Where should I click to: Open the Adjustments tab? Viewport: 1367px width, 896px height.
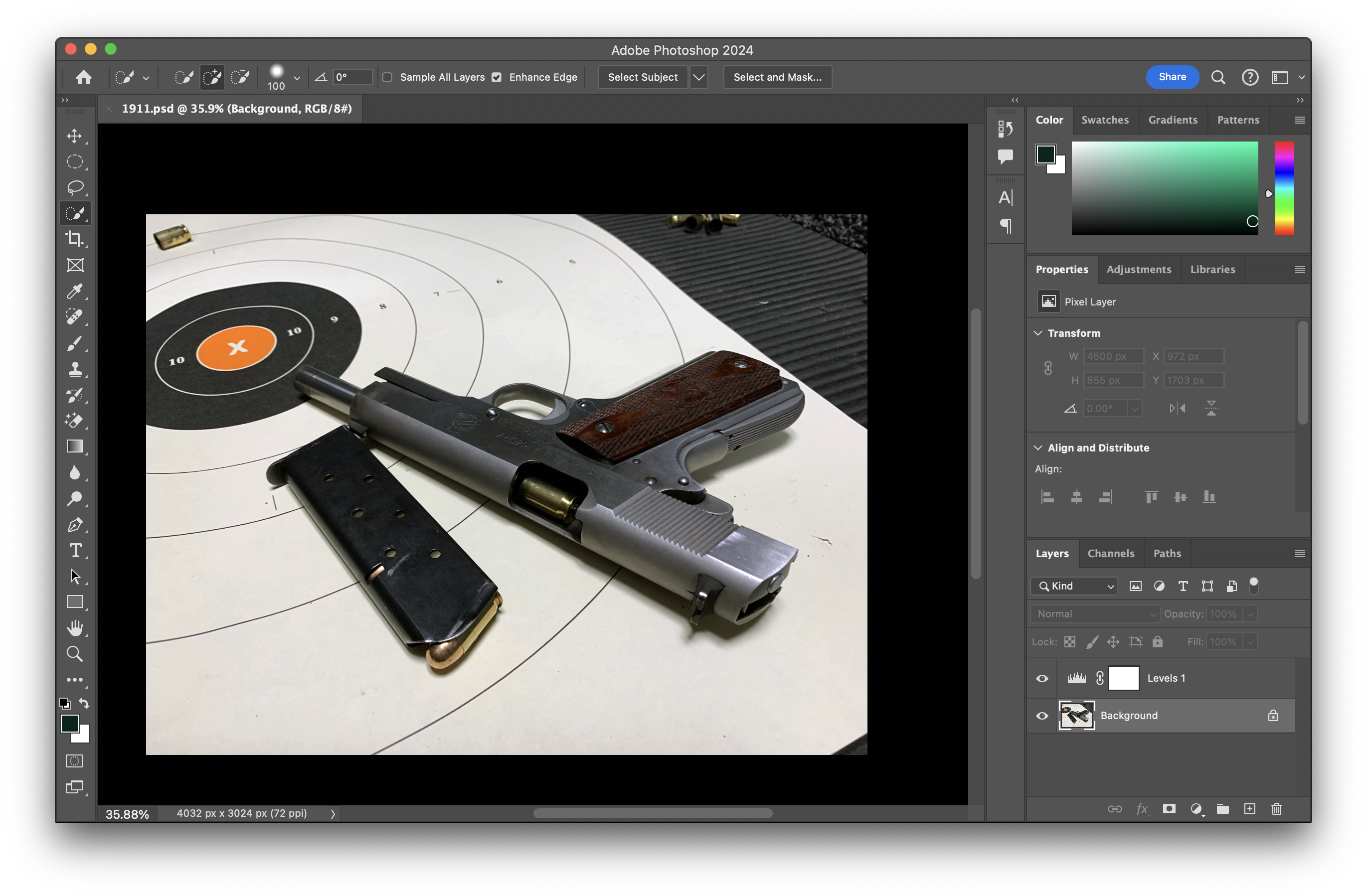(1138, 269)
